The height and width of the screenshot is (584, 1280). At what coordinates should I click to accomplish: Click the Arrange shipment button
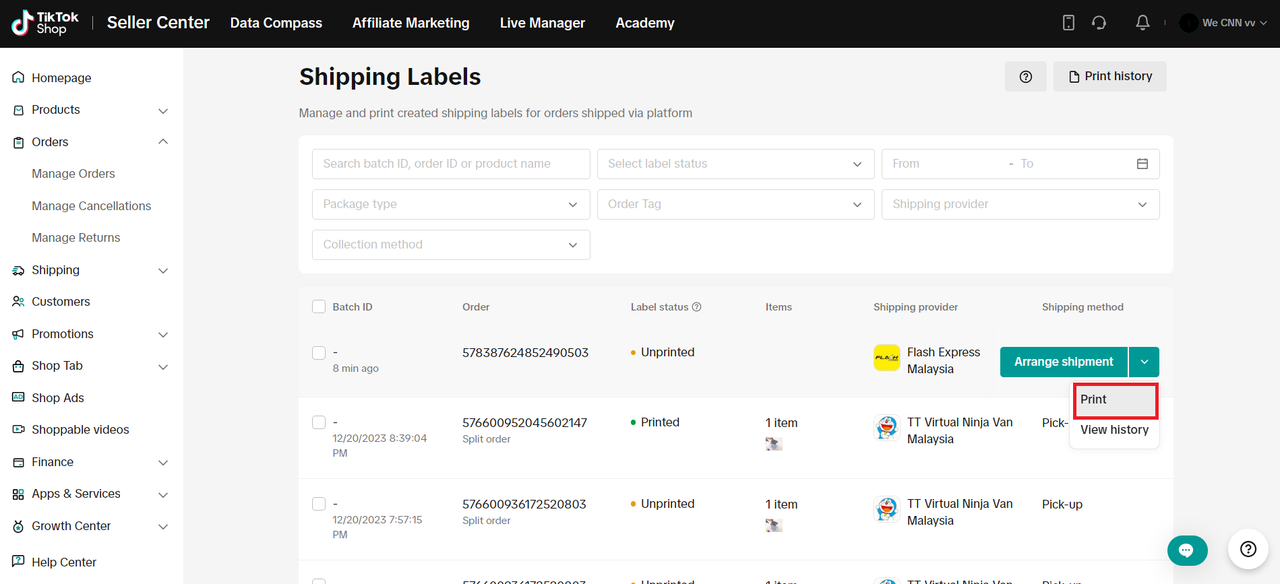(1063, 362)
